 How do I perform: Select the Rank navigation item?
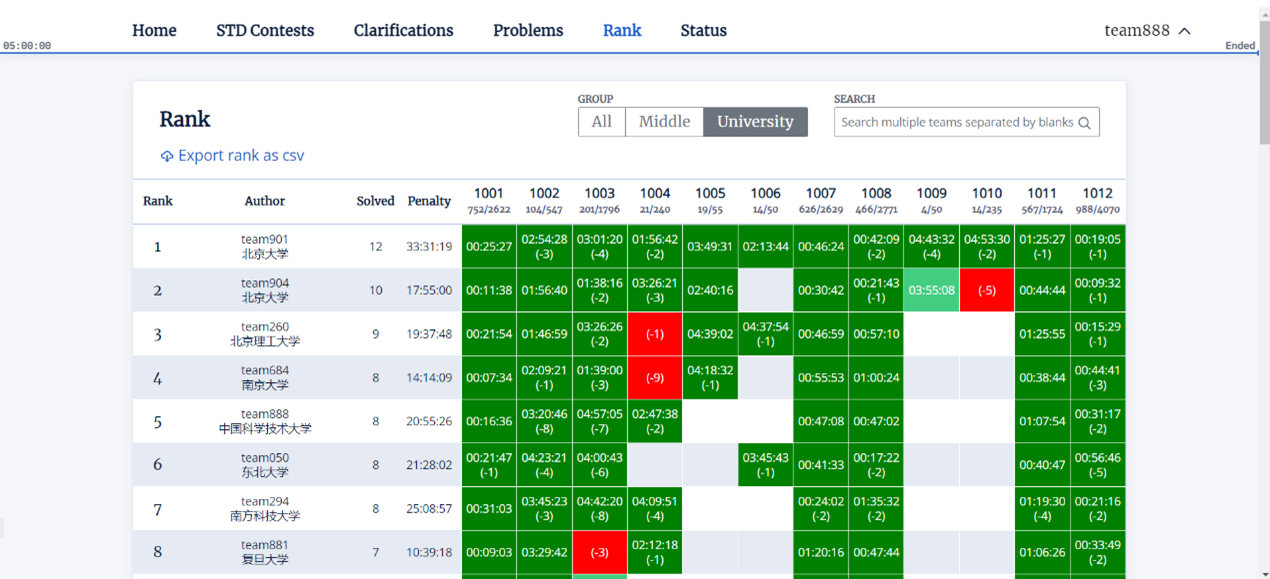click(x=622, y=30)
